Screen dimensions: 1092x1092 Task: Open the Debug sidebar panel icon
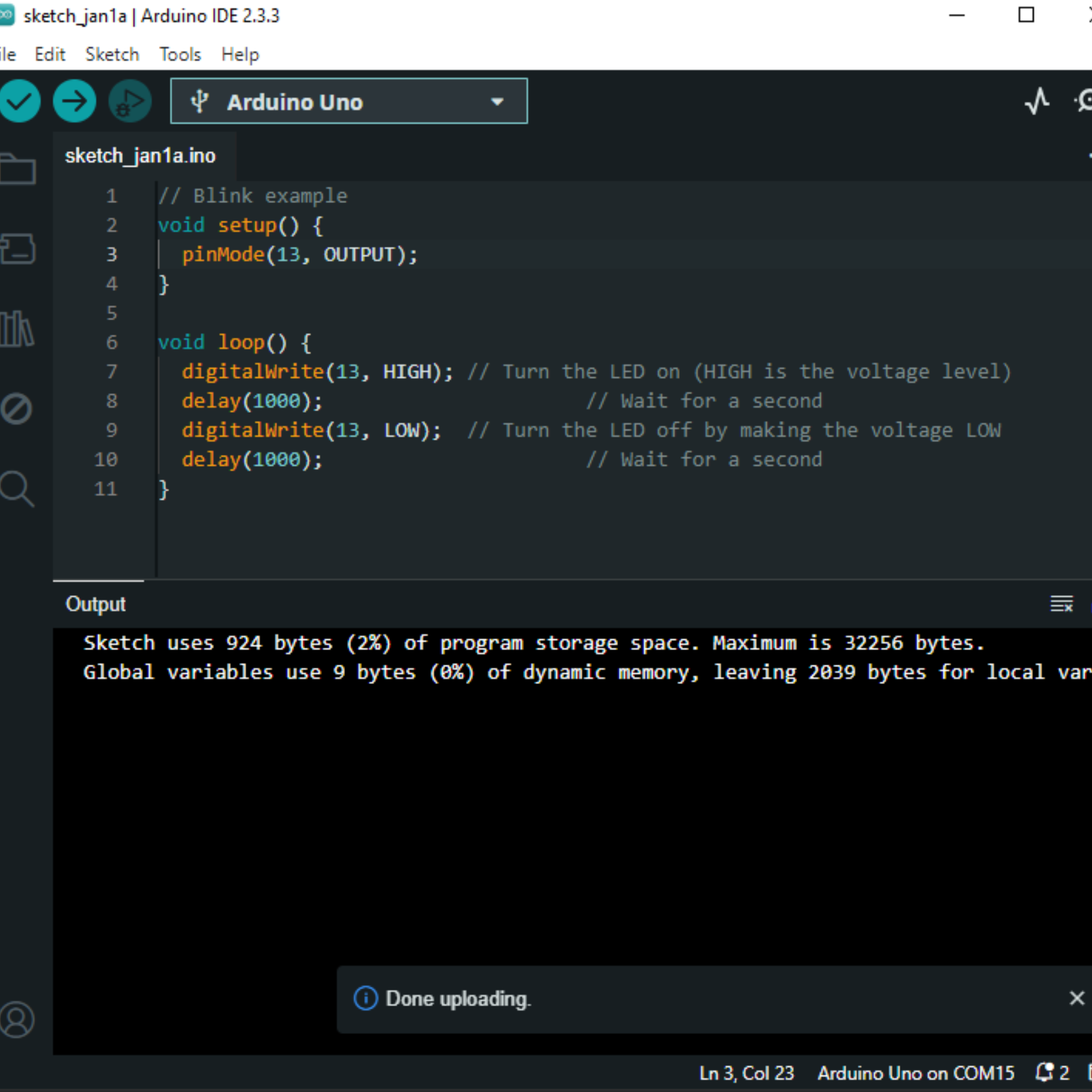[16, 408]
